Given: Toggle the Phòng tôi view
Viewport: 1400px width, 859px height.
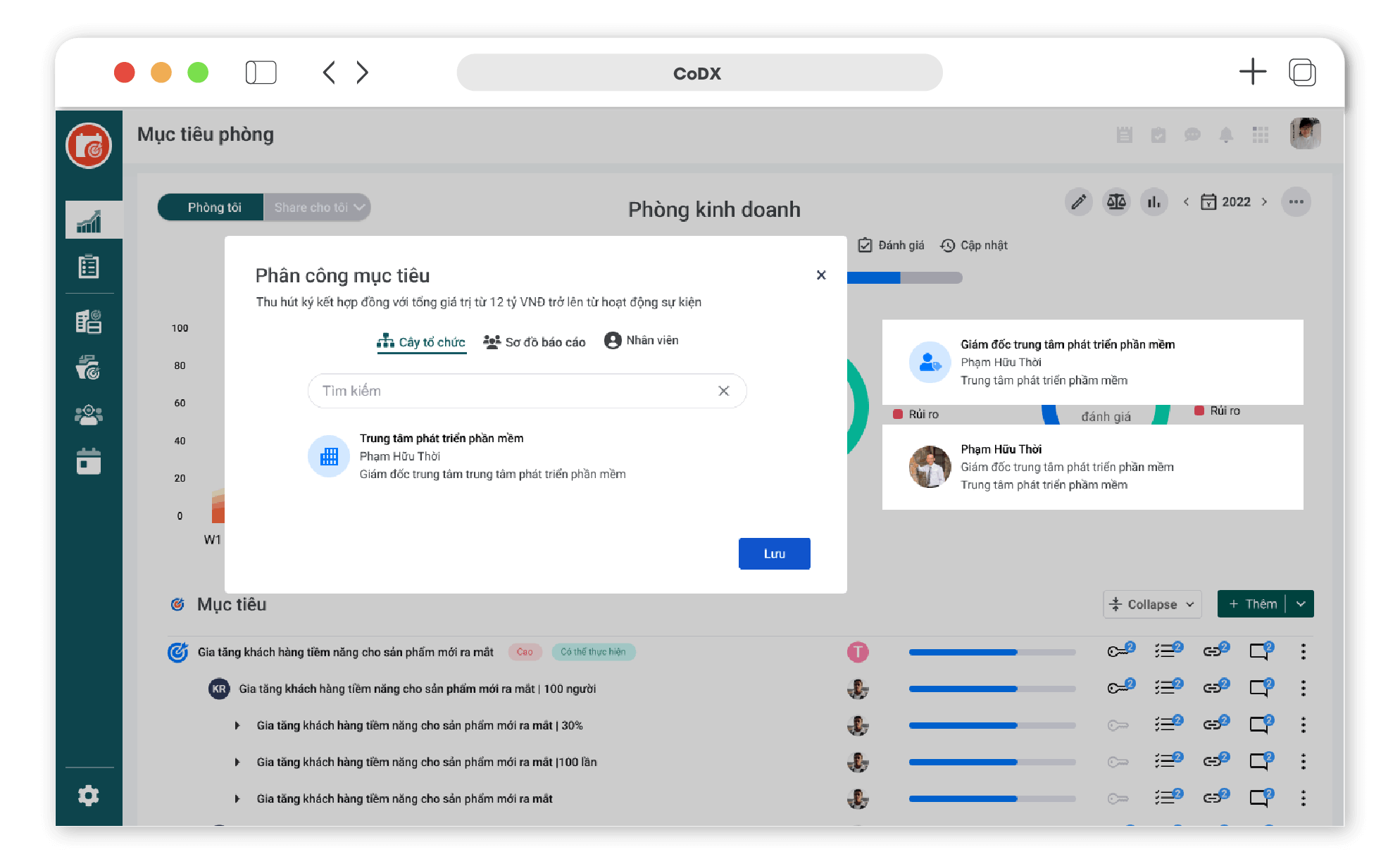Looking at the screenshot, I should [214, 208].
